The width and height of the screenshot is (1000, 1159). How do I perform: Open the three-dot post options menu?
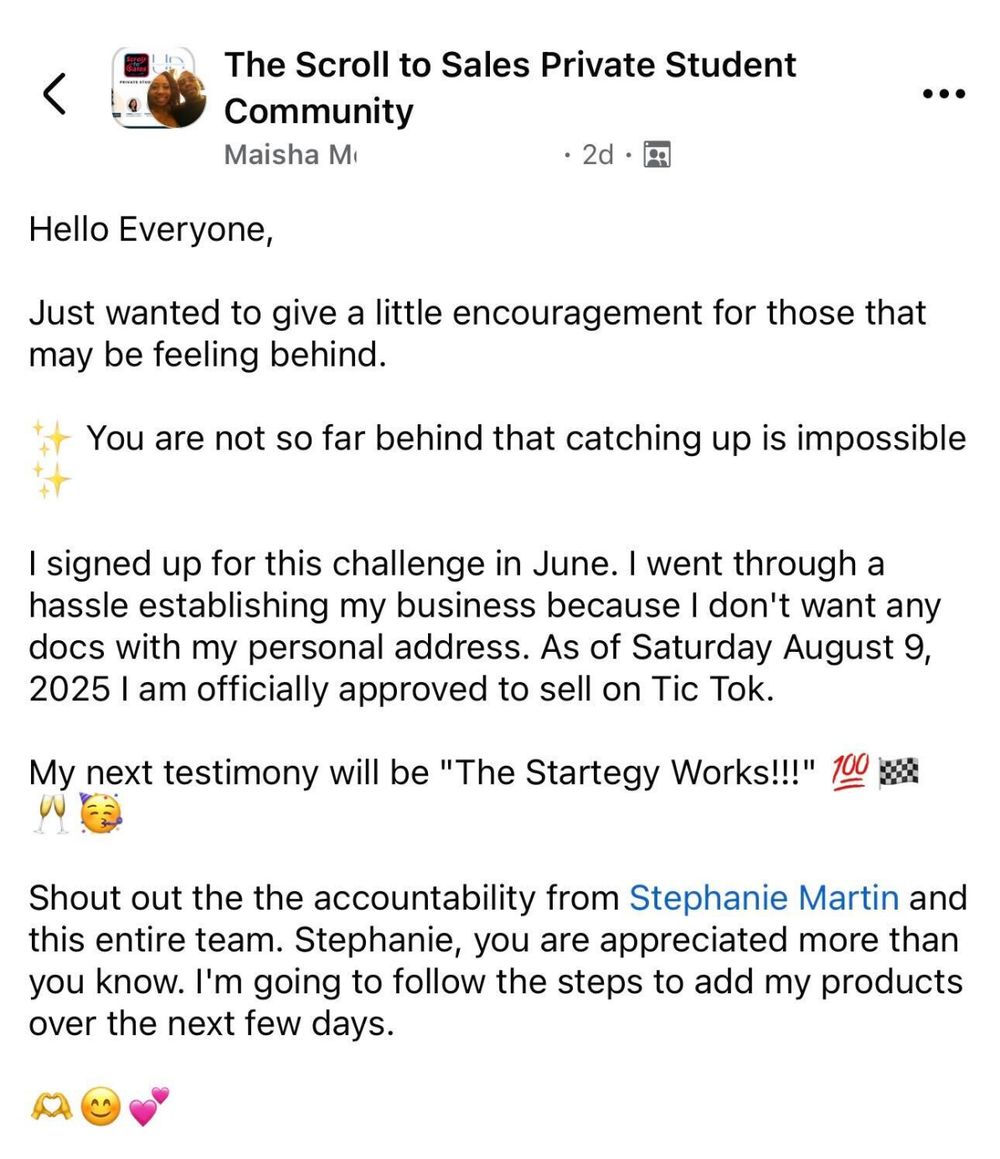coord(943,94)
